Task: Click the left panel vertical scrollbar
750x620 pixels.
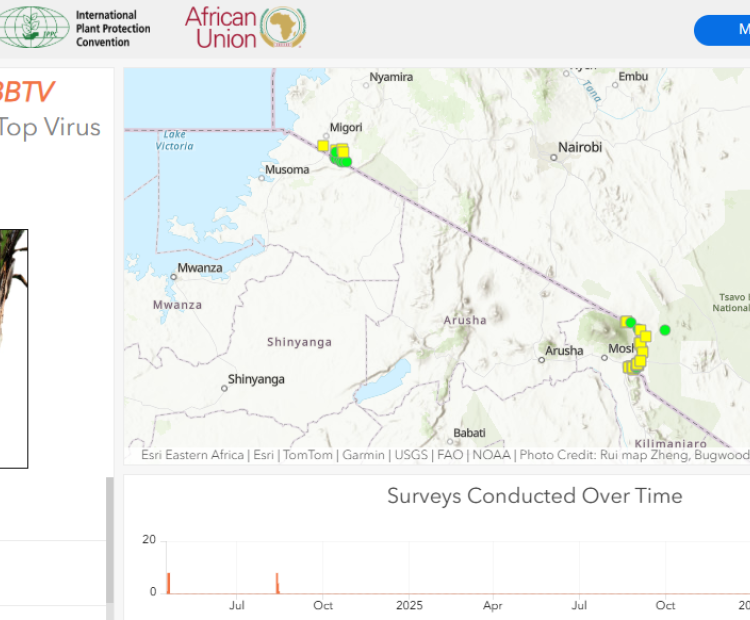Action: pyautogui.click(x=110, y=540)
